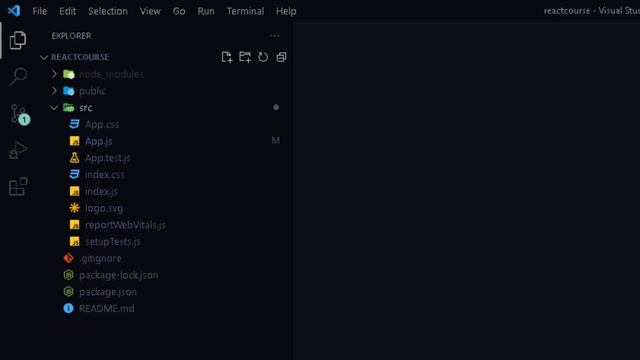Click the JS icon beside App.js
The image size is (640, 360).
74,141
